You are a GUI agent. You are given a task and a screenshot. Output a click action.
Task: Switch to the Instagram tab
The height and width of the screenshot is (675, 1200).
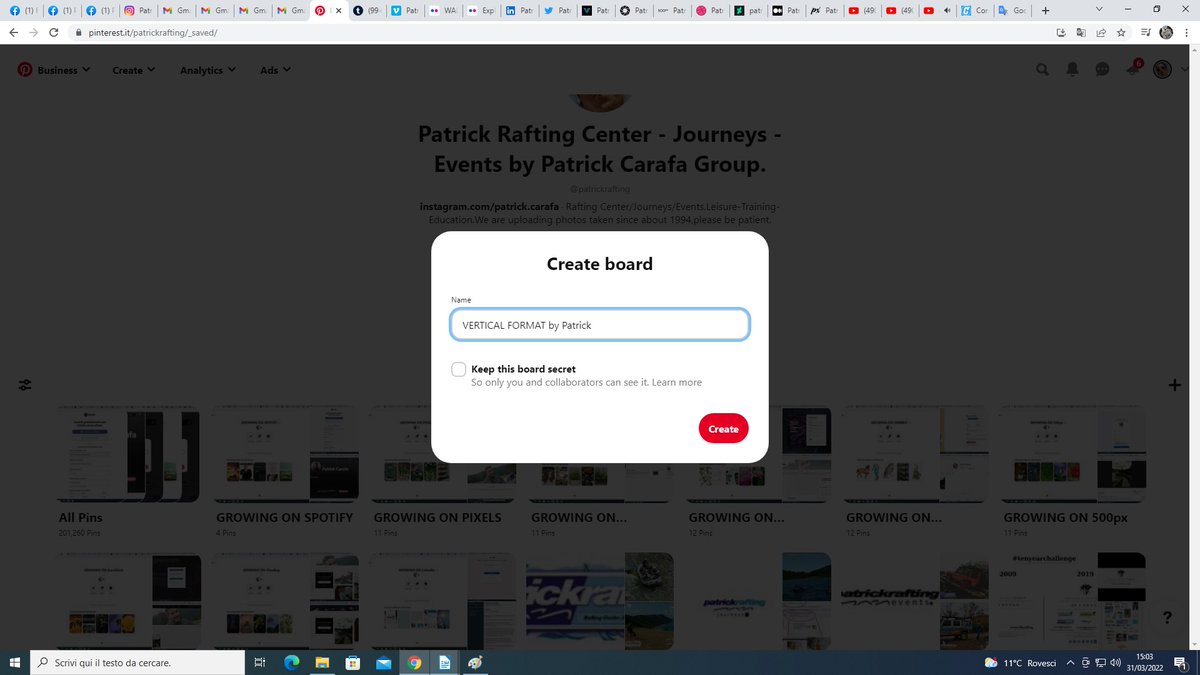pos(138,11)
